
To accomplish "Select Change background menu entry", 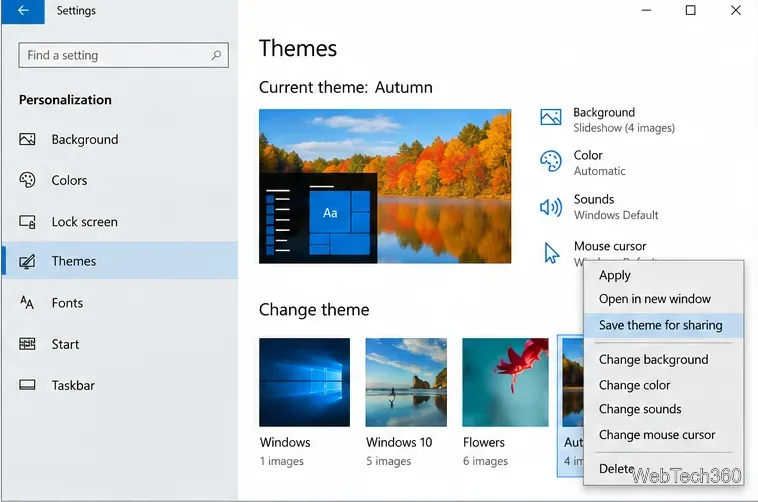I will coord(663,359).
